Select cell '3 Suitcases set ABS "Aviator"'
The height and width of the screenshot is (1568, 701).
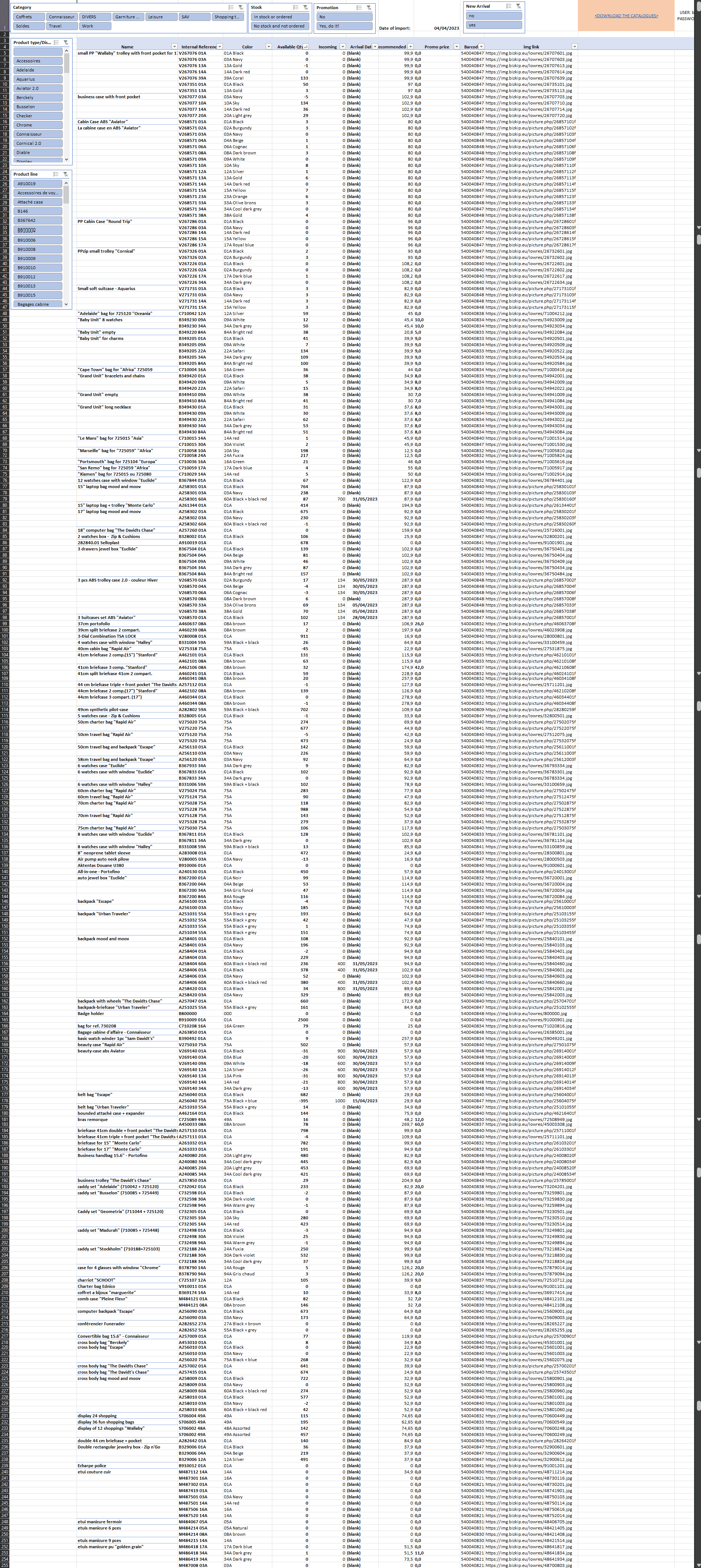(x=127, y=617)
